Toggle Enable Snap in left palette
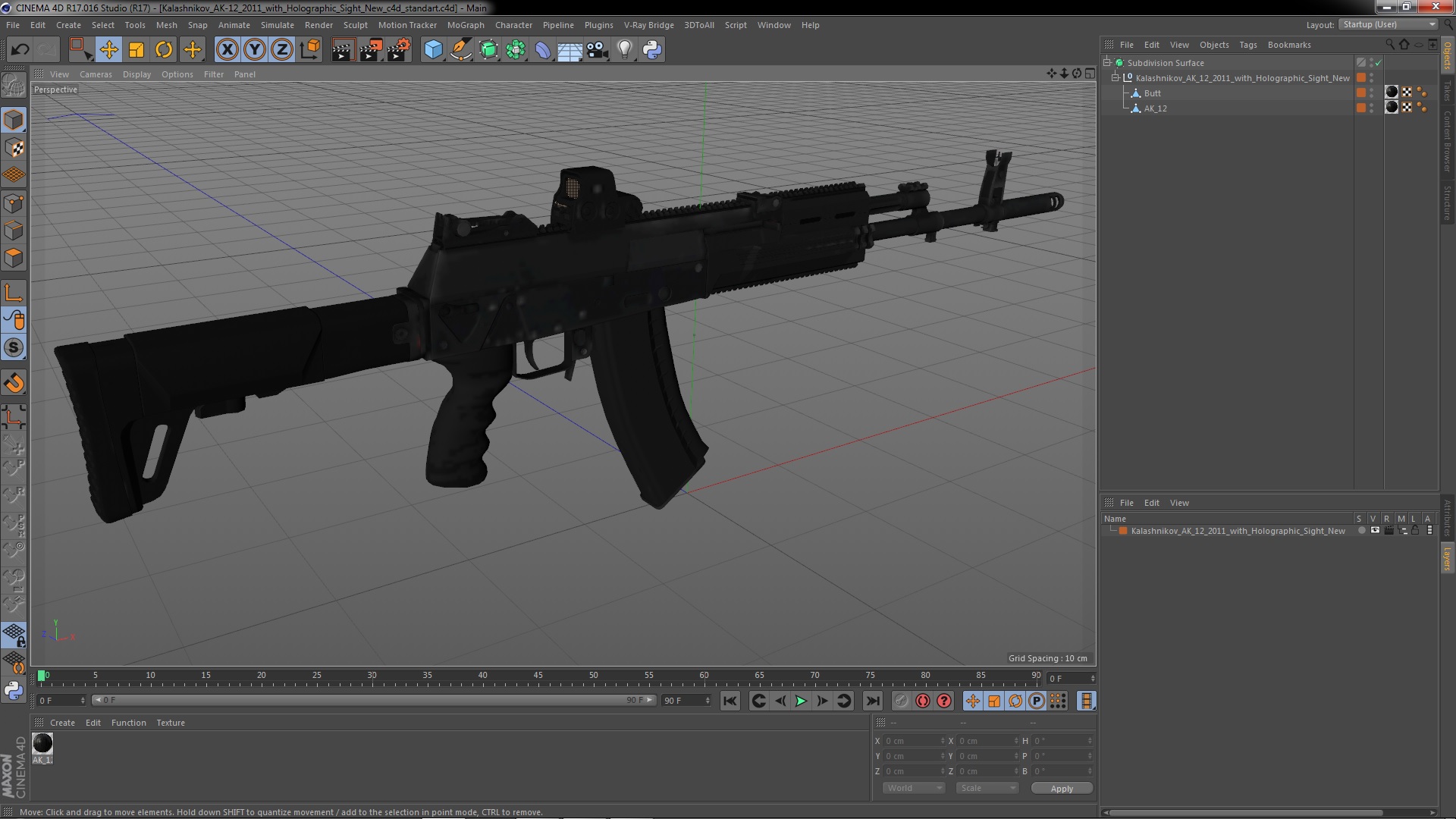Viewport: 1456px width, 819px height. point(14,384)
